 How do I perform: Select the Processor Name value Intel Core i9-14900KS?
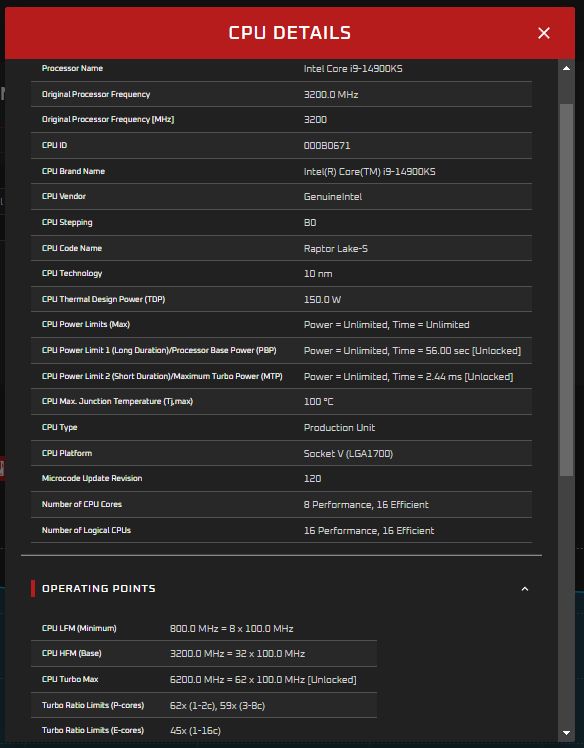click(x=353, y=69)
